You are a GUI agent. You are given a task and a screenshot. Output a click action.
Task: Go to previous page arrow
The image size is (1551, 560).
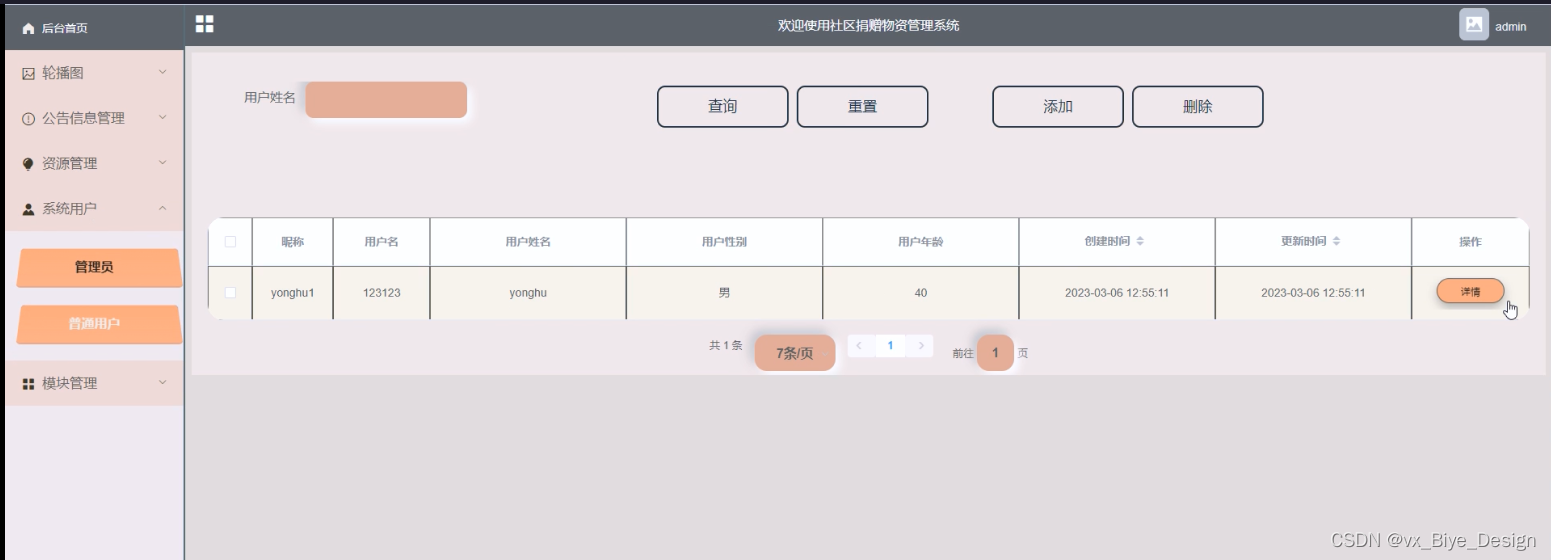pyautogui.click(x=859, y=346)
